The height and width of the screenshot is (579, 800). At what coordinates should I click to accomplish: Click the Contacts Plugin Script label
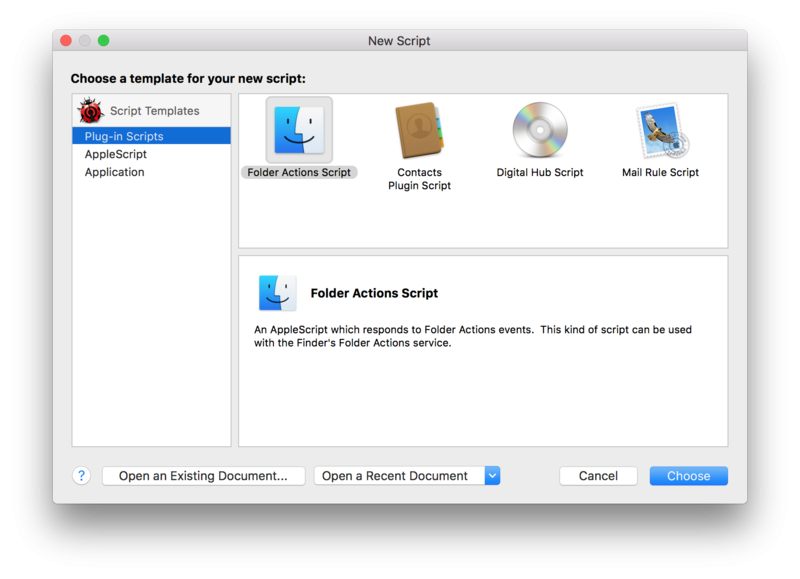[x=419, y=179]
